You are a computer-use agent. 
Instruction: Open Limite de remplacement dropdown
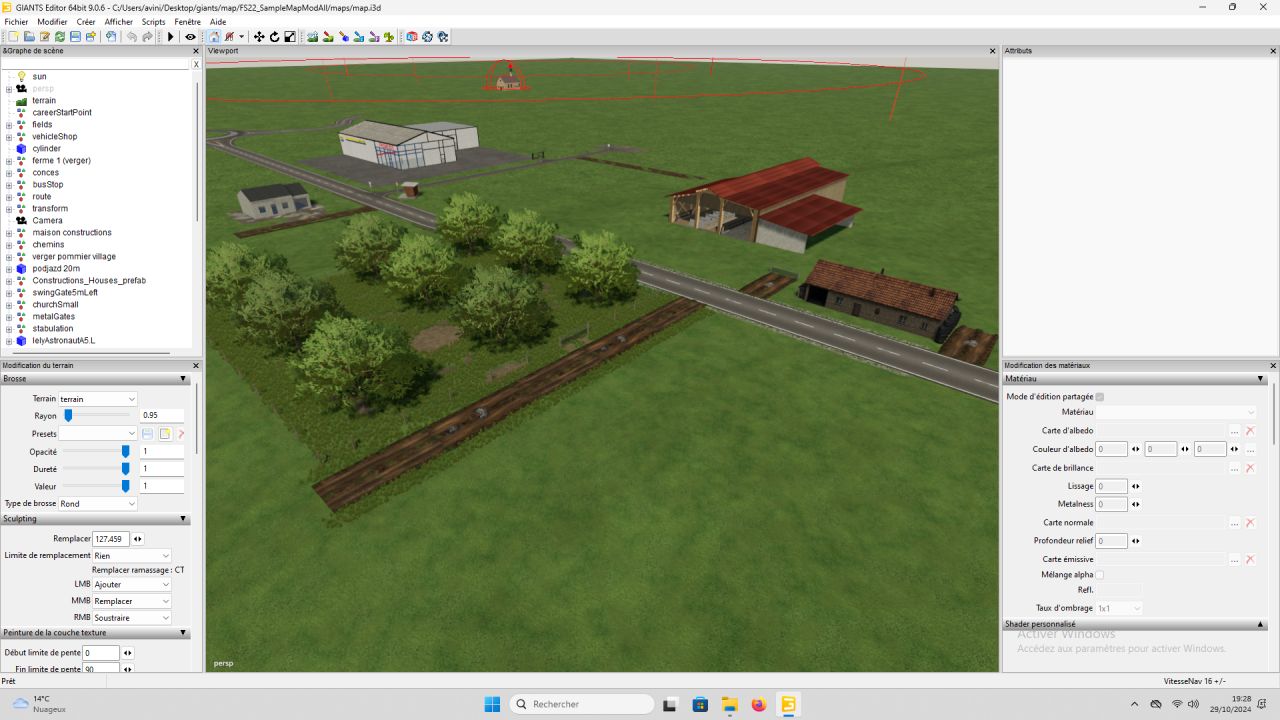pyautogui.click(x=132, y=556)
